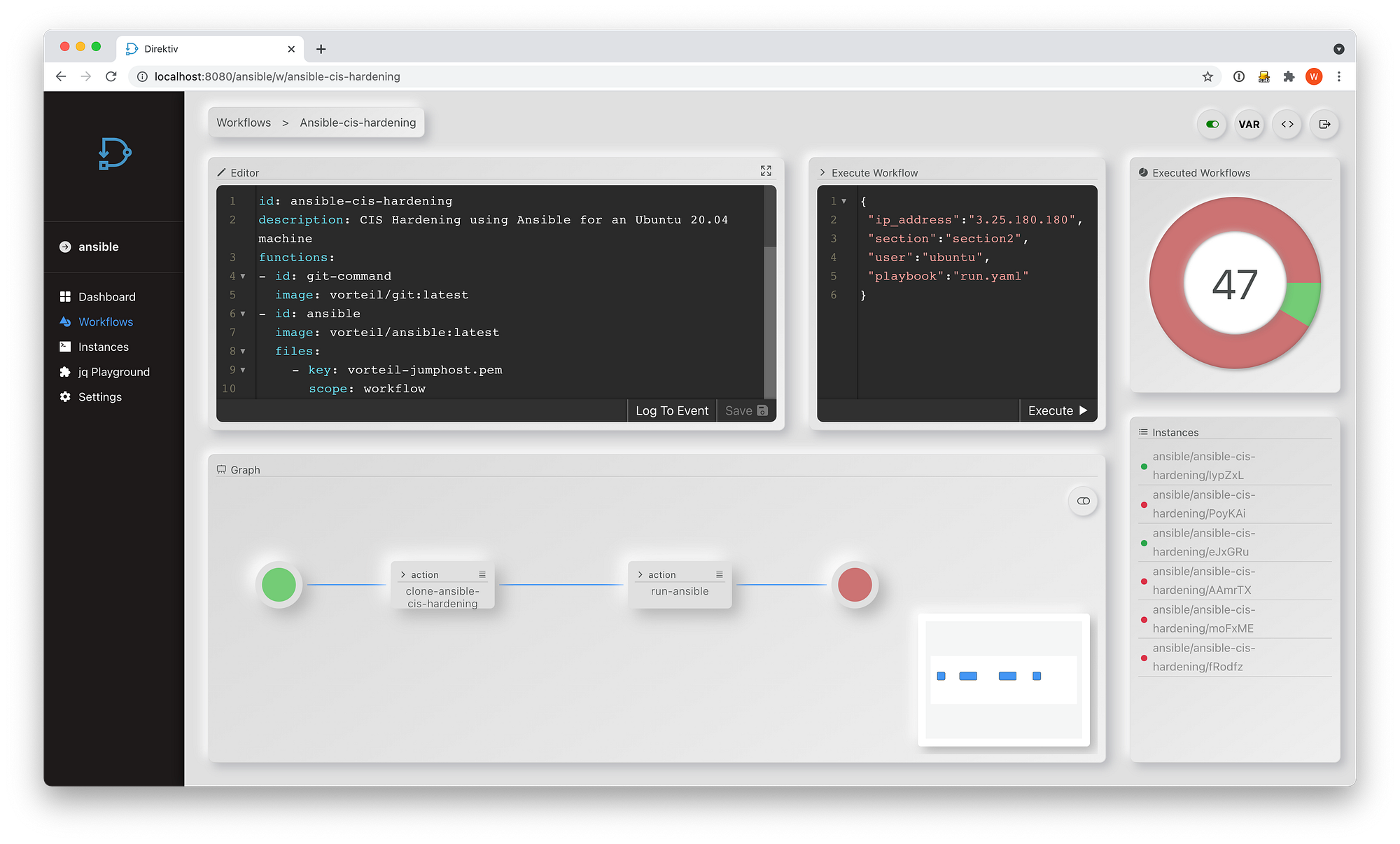Toggle the graph view switch button
The image size is (1400, 844).
click(x=1083, y=501)
